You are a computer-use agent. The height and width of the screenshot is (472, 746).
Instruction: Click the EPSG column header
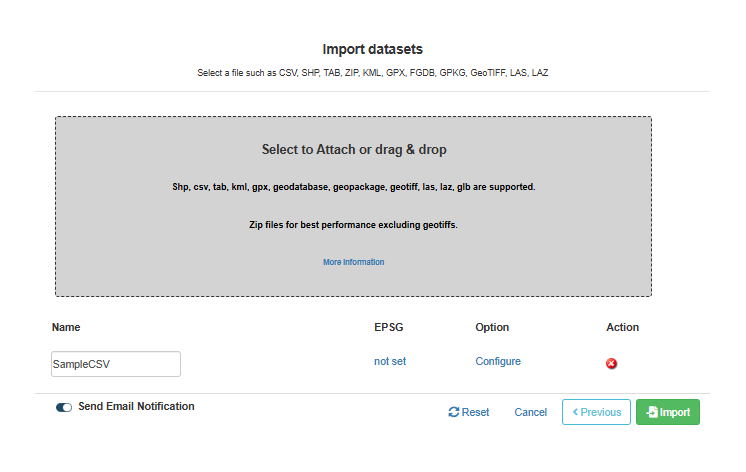388,327
